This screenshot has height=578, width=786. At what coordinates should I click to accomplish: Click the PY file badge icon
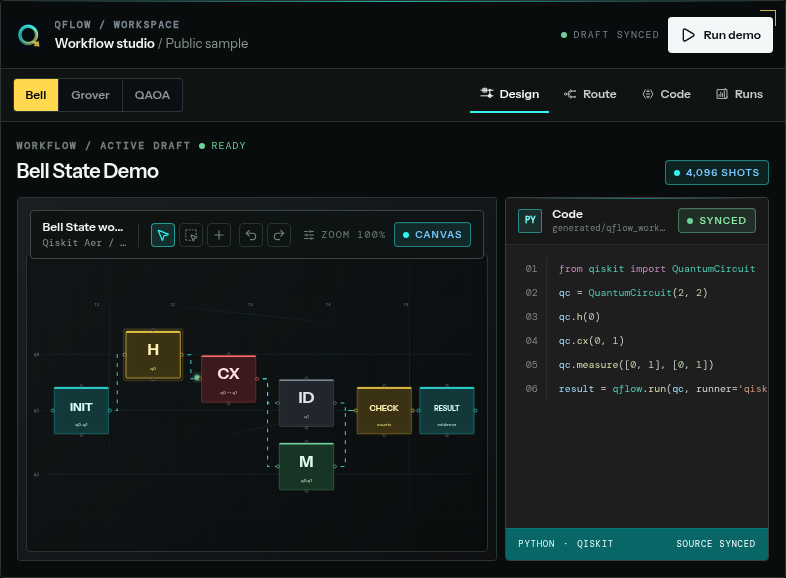coord(530,221)
